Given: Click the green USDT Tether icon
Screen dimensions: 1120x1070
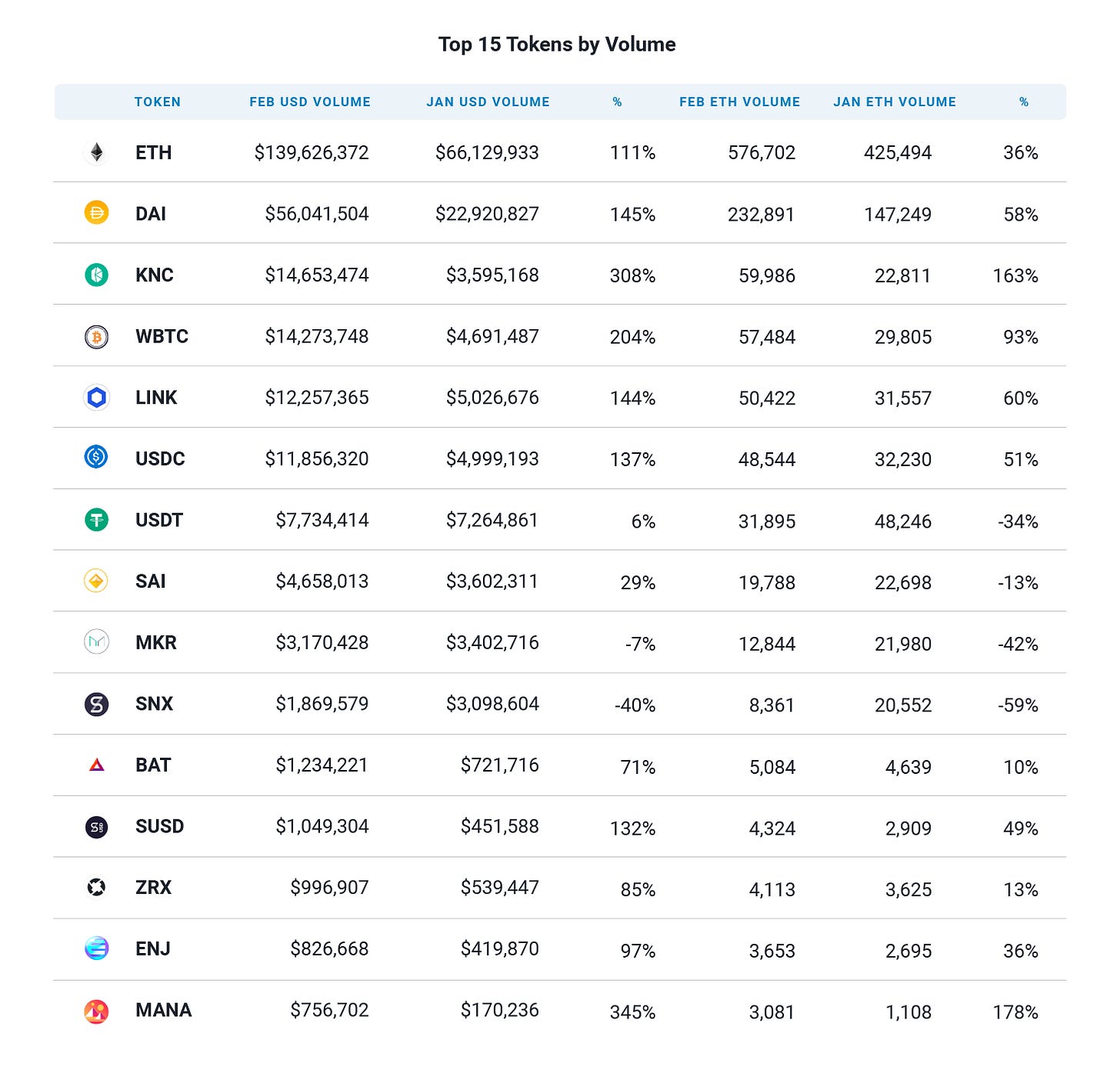Looking at the screenshot, I should coord(96,520).
